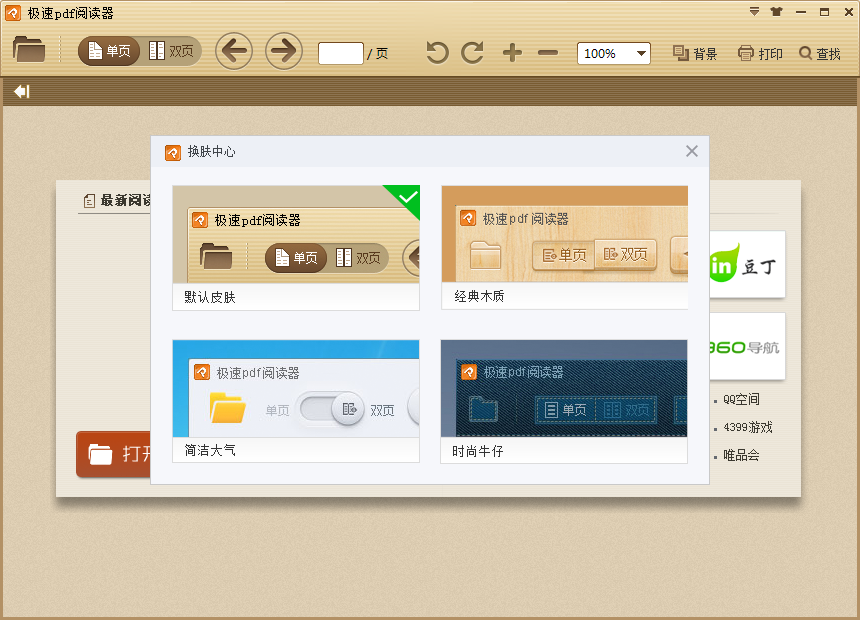
Task: Open skin center shirt icon
Action: (777, 12)
